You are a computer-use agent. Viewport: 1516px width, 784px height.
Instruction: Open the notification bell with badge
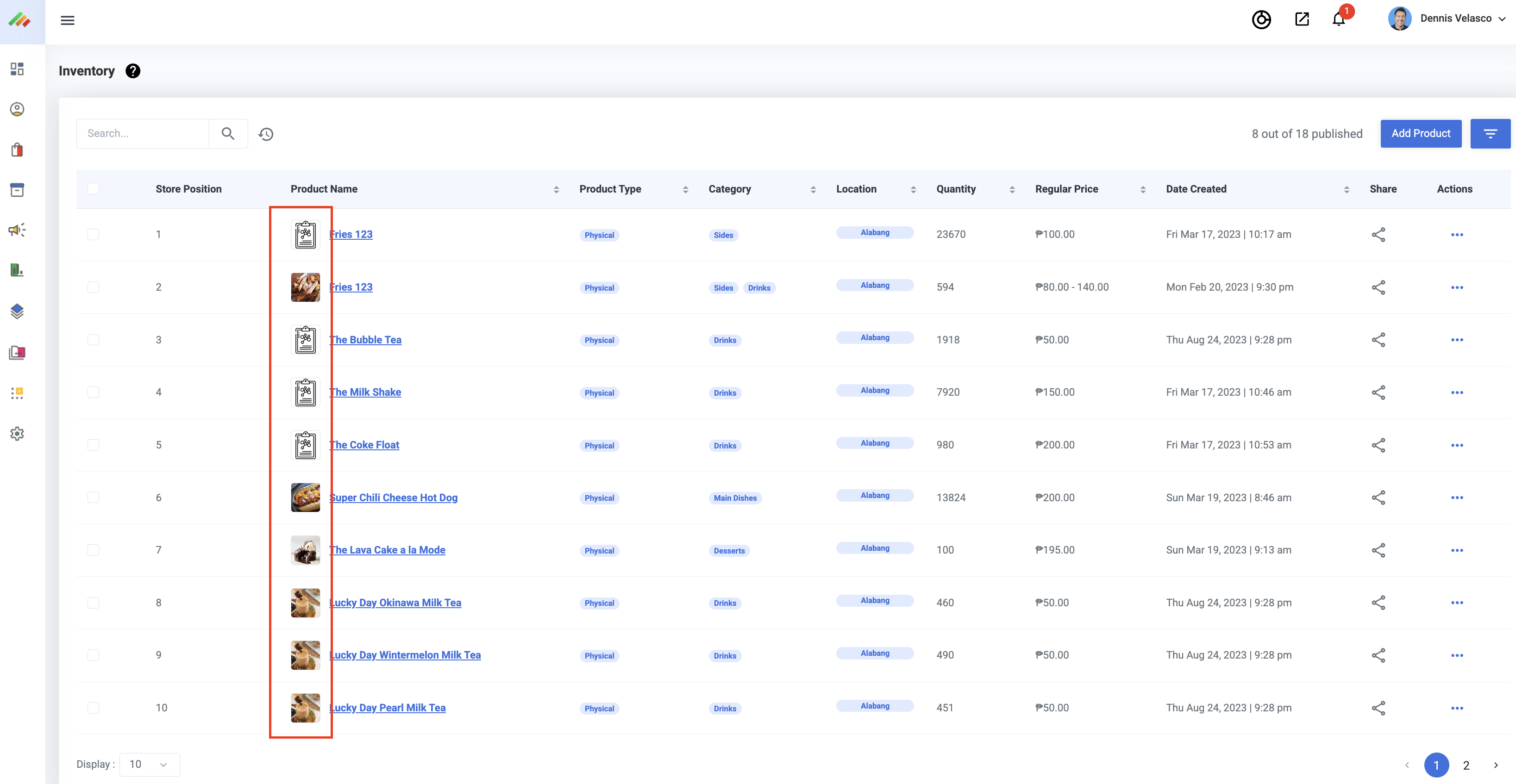(1338, 19)
